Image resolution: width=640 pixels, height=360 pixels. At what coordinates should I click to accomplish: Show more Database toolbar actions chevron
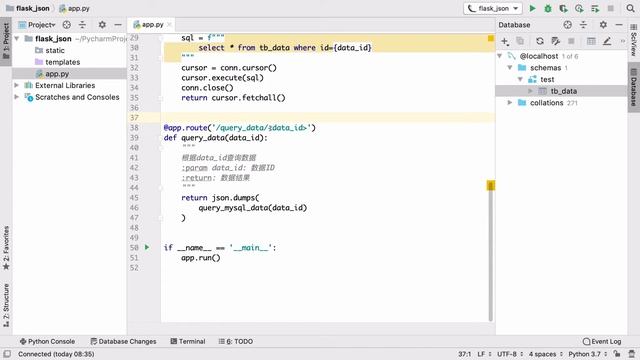[622, 41]
